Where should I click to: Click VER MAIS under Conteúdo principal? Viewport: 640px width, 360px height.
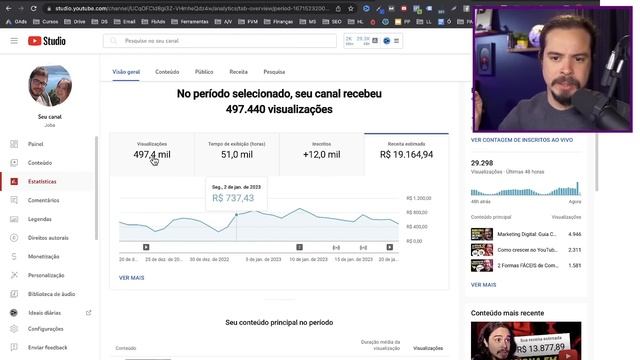tap(483, 285)
